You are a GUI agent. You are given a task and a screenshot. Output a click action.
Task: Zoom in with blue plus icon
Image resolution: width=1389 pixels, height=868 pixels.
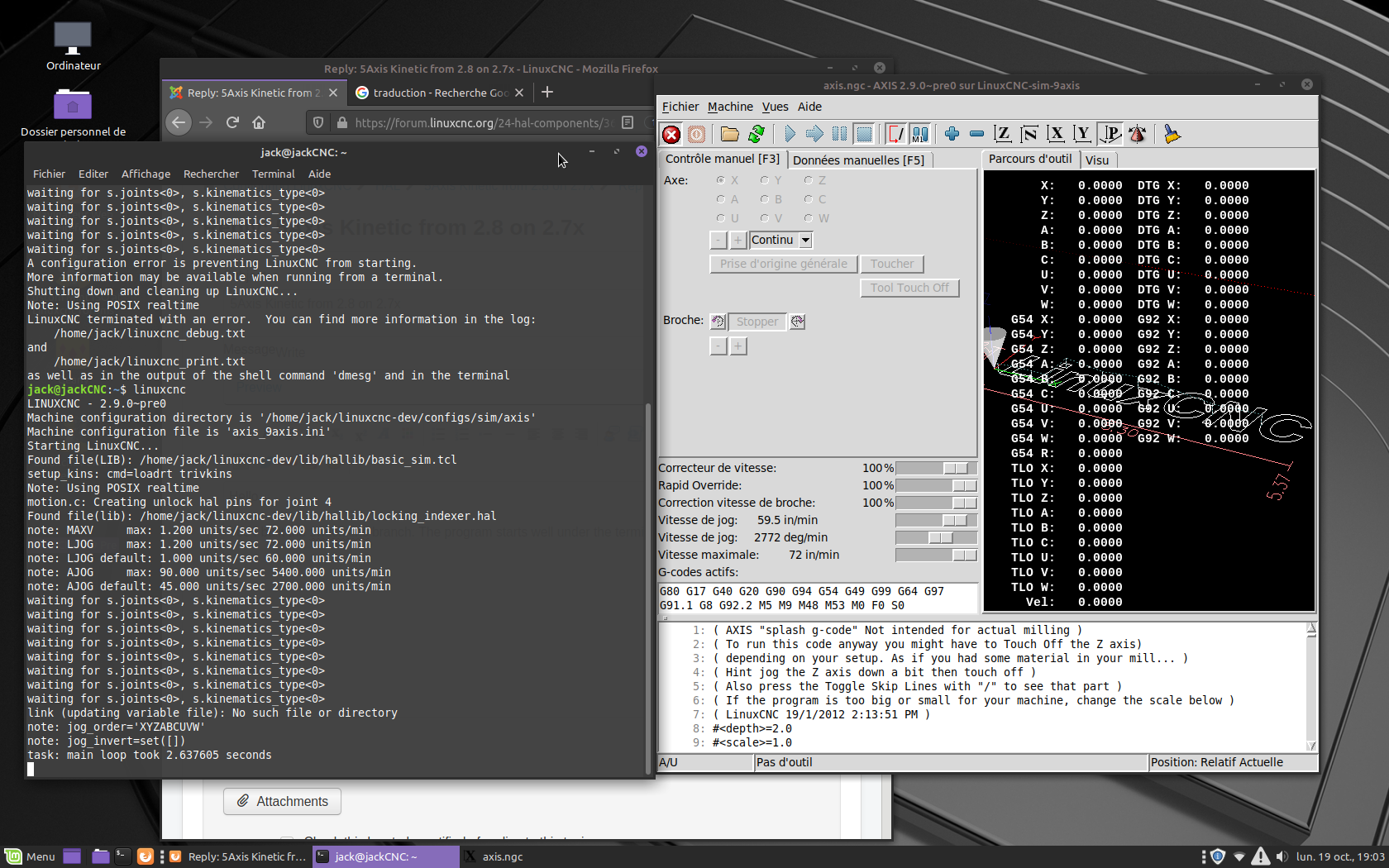[x=952, y=134]
